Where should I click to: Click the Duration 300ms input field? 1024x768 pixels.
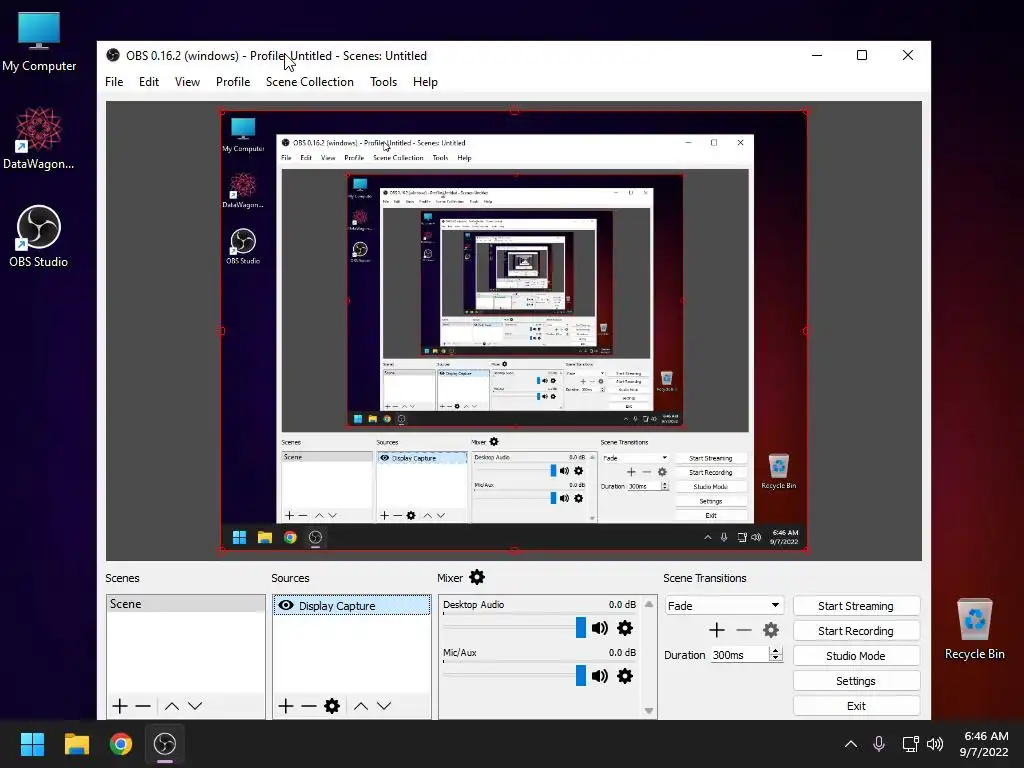tap(739, 655)
